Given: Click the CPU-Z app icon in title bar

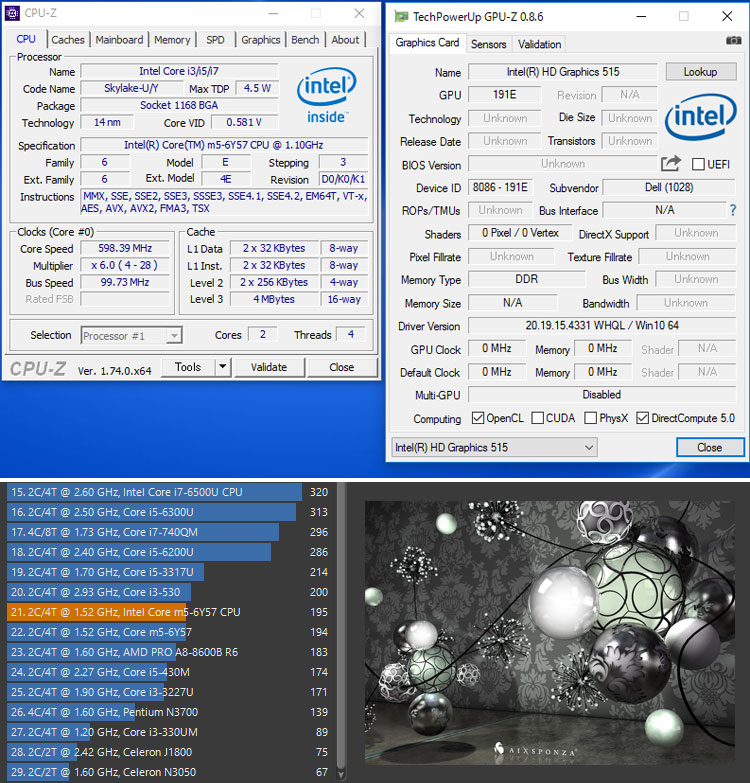Looking at the screenshot, I should coord(12,13).
